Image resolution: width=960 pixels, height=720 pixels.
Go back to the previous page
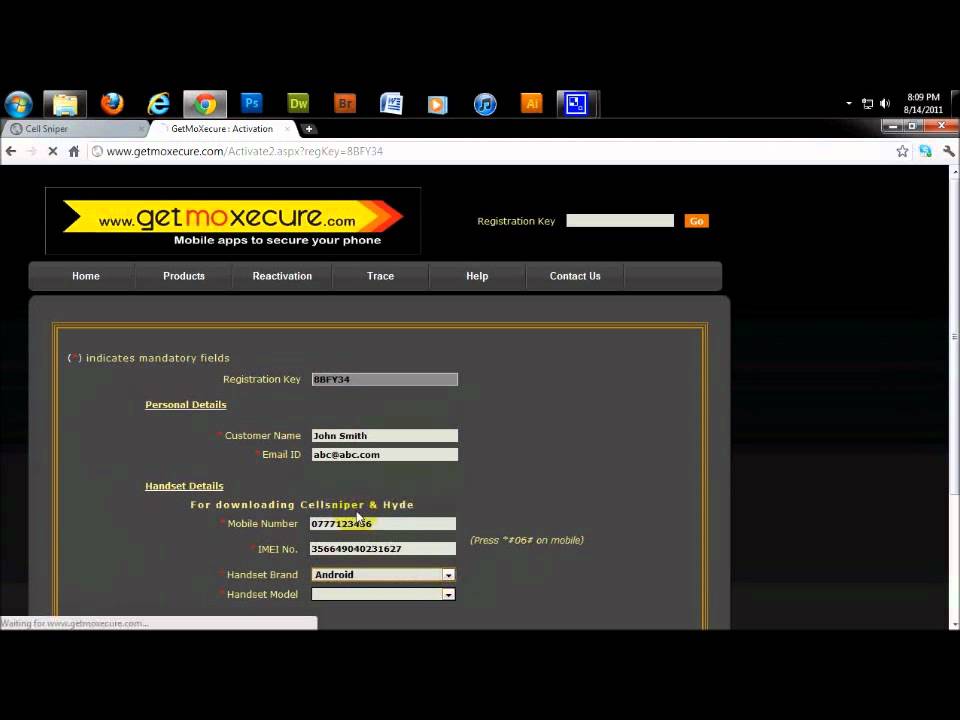[10, 151]
